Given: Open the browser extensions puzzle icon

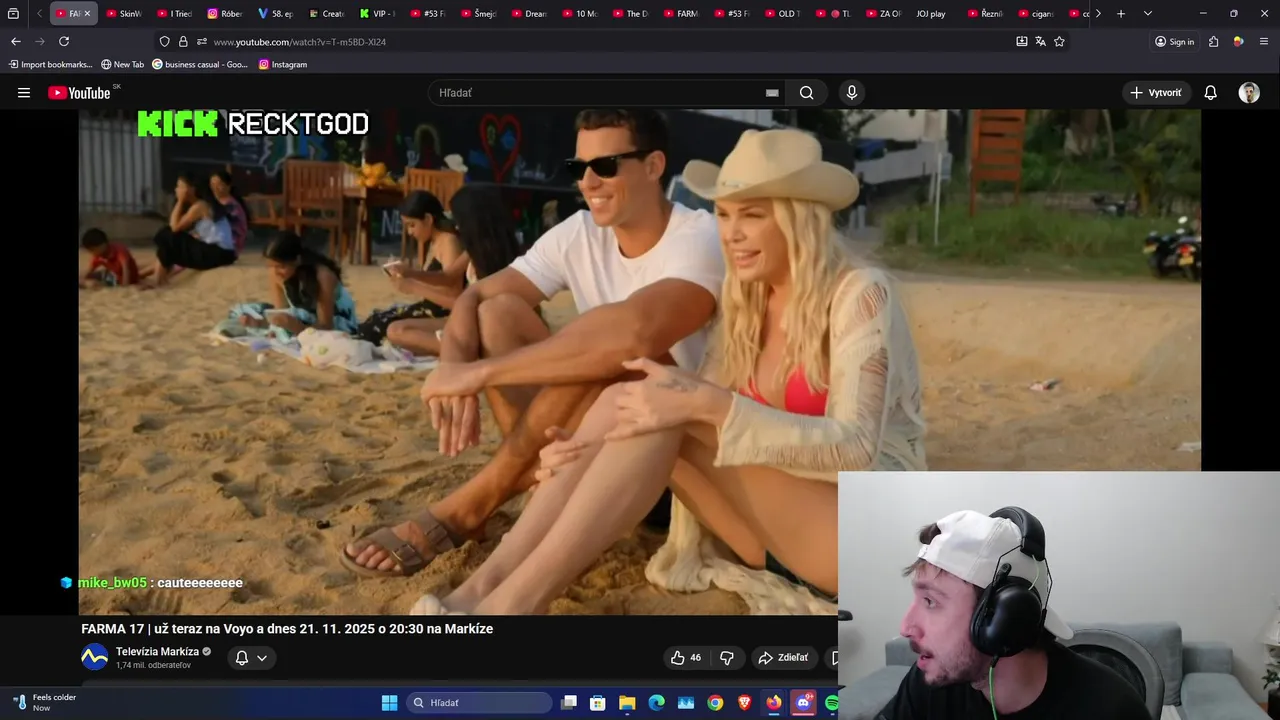Looking at the screenshot, I should 1213,41.
